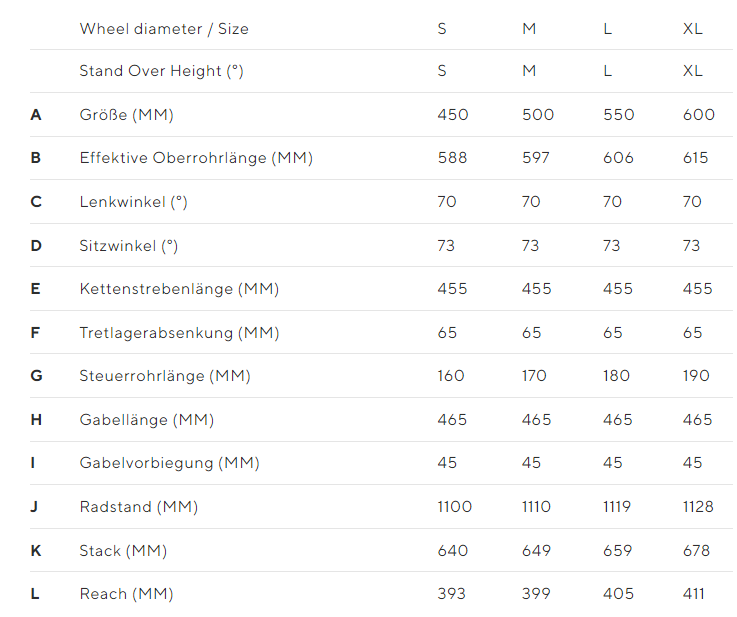Select the Gabellänge value 465 for size L

click(x=618, y=420)
